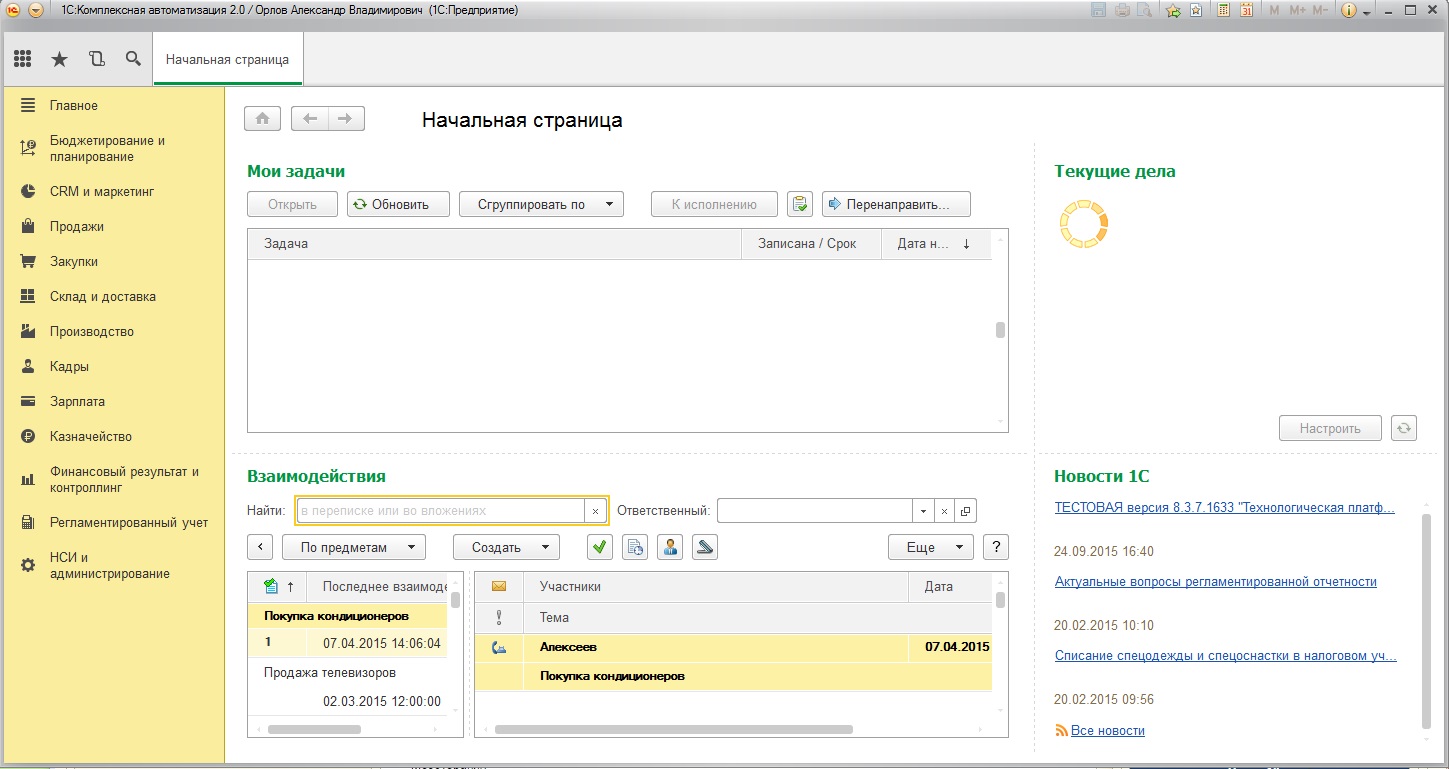The width and height of the screenshot is (1449, 769).
Task: Click the favorites star in top panel
Action: 59,59
